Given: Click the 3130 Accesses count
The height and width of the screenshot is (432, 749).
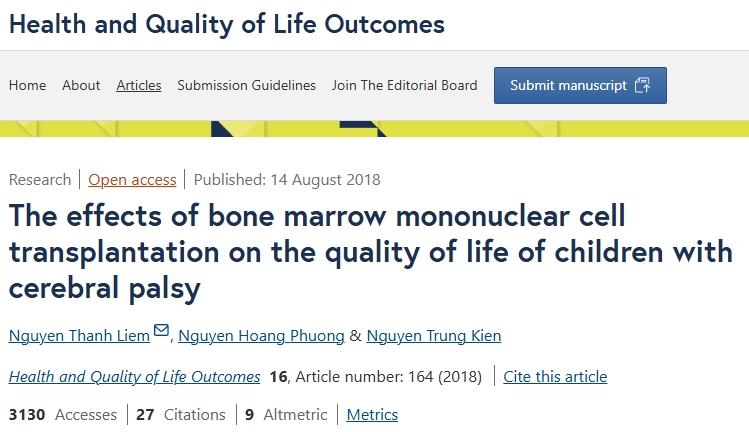Looking at the screenshot, I should 62,415.
